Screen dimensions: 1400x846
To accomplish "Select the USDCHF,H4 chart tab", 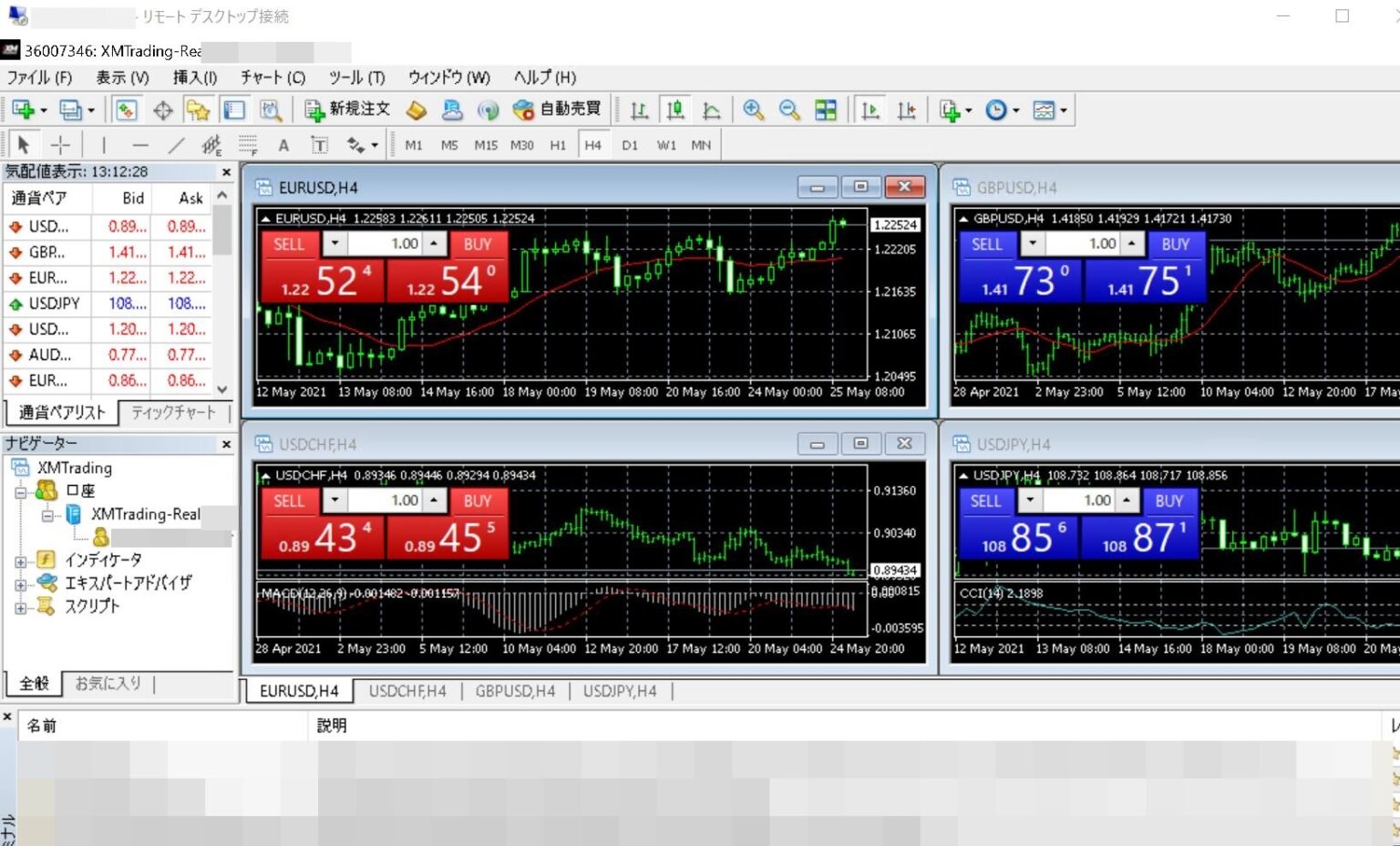I will (x=407, y=691).
